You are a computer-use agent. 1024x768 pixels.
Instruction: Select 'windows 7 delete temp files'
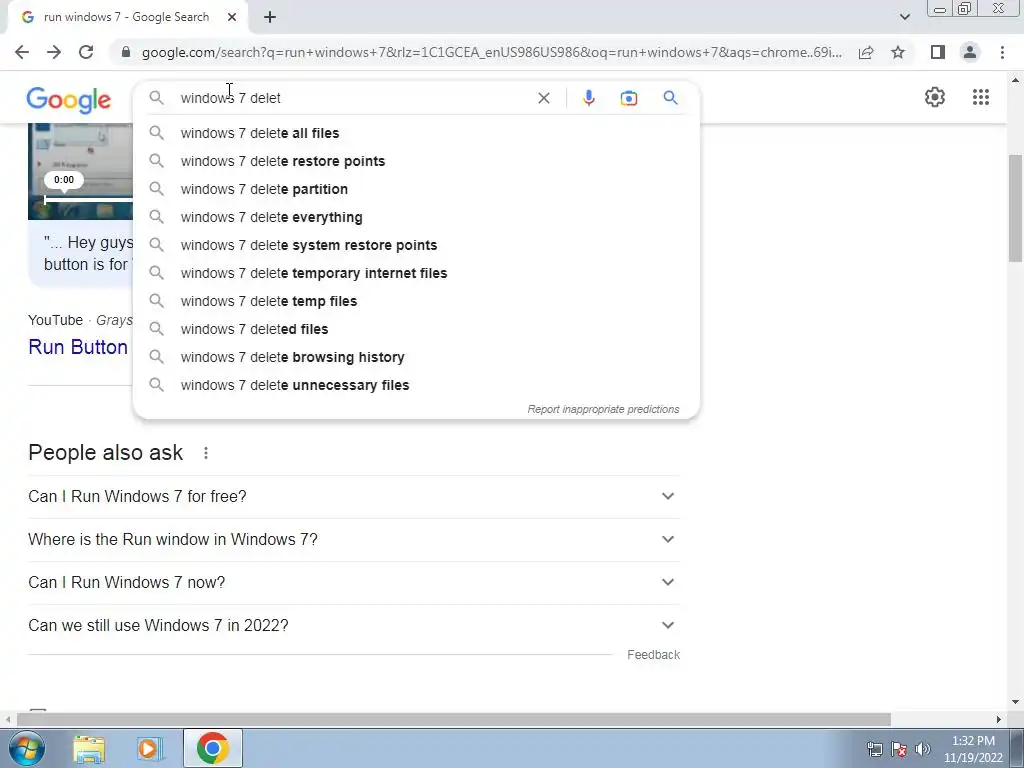tap(416, 302)
